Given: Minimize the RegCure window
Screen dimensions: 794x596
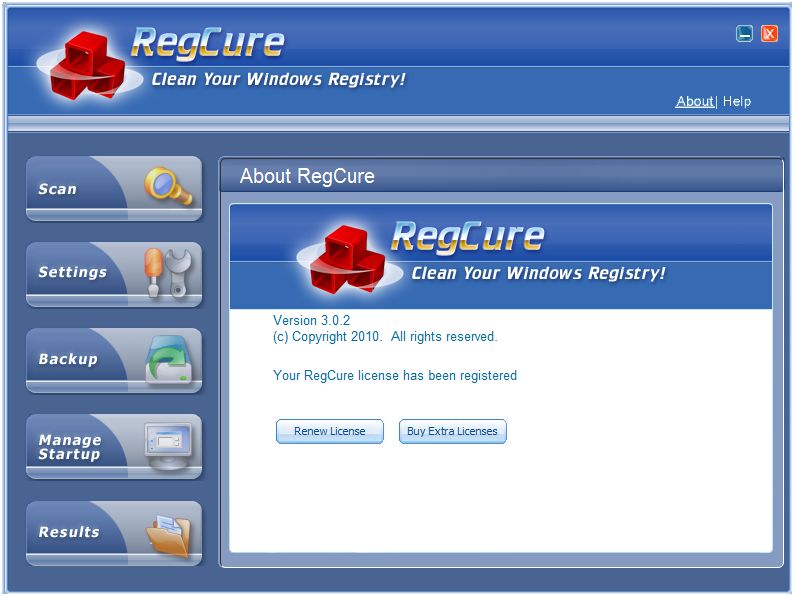Looking at the screenshot, I should coord(744,34).
